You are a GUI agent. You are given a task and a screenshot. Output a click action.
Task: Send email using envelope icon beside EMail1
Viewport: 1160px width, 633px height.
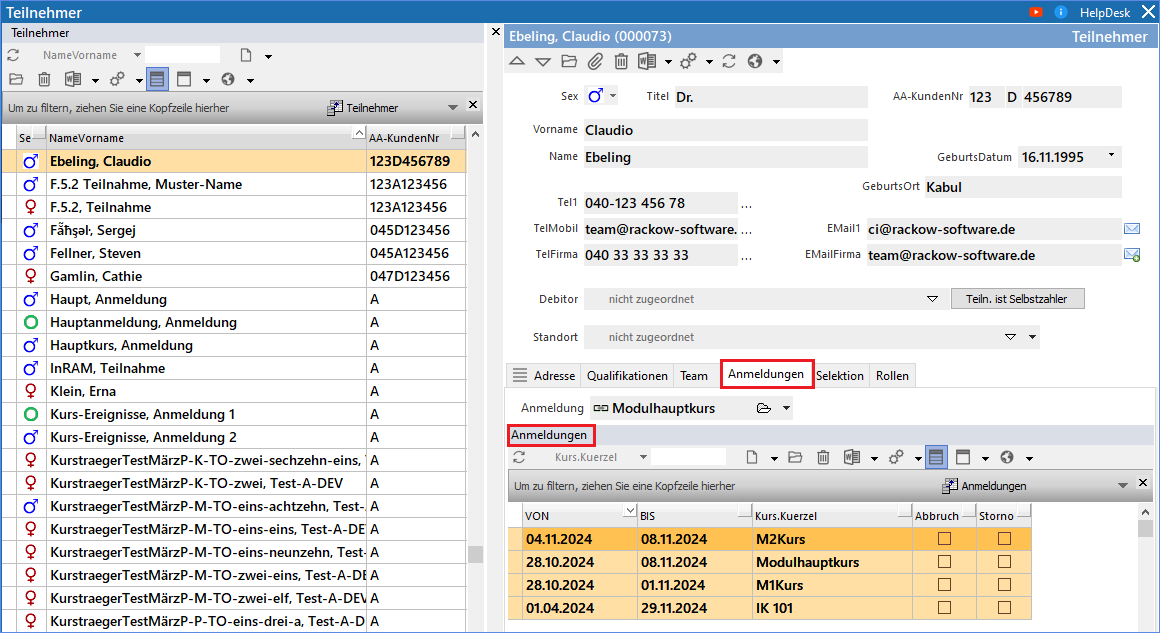point(1132,229)
